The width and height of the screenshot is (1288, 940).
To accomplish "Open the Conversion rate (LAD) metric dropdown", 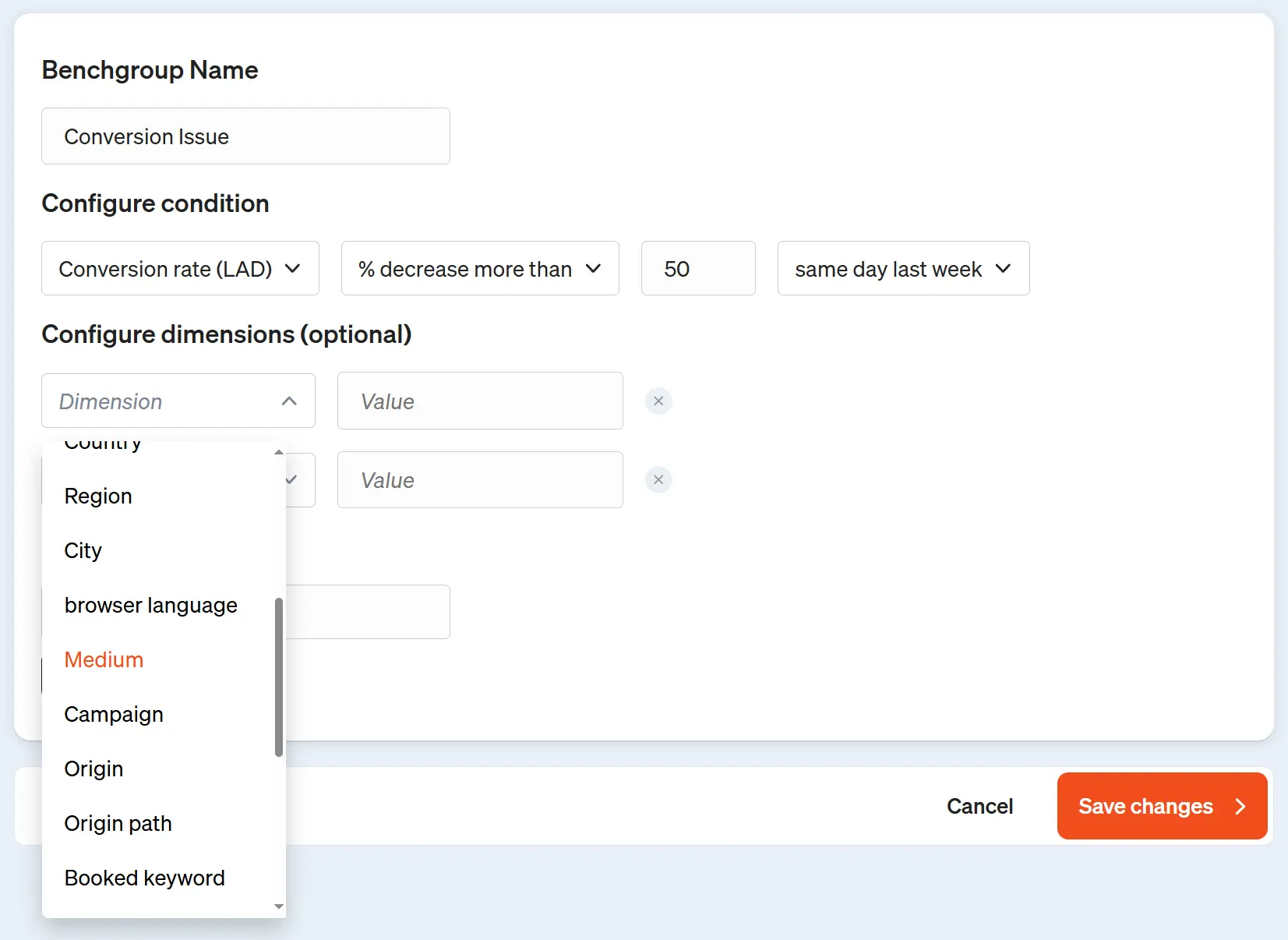I will [x=180, y=269].
